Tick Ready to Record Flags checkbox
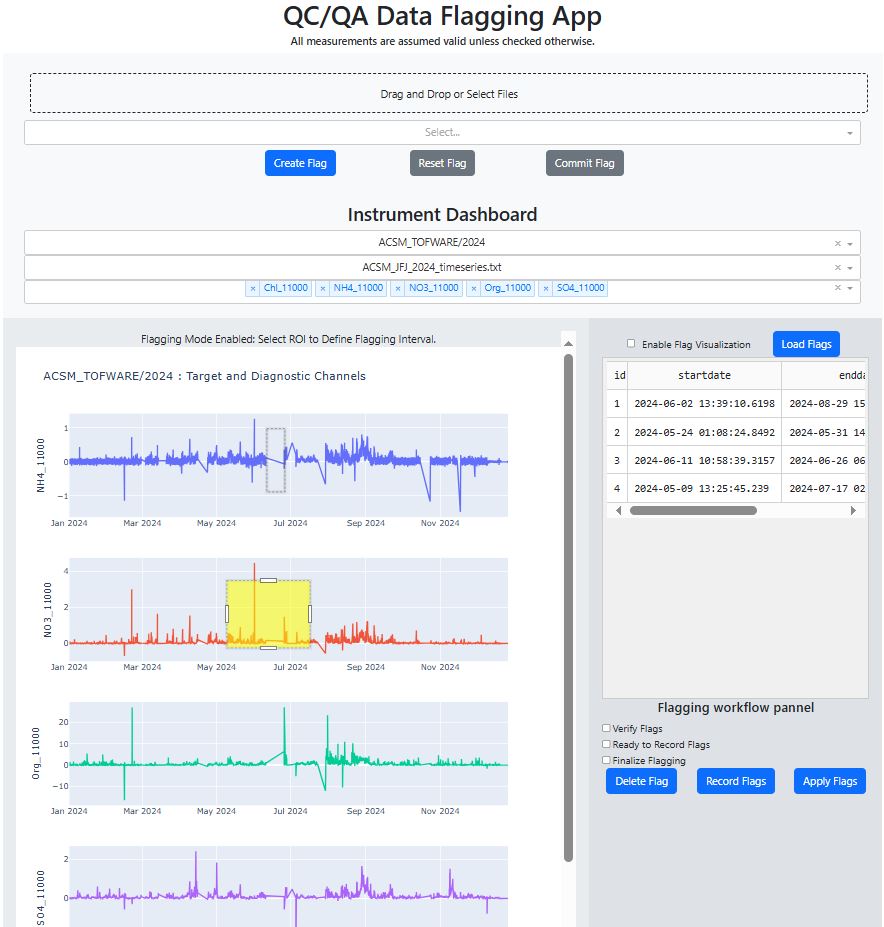The width and height of the screenshot is (884, 927). coord(607,745)
